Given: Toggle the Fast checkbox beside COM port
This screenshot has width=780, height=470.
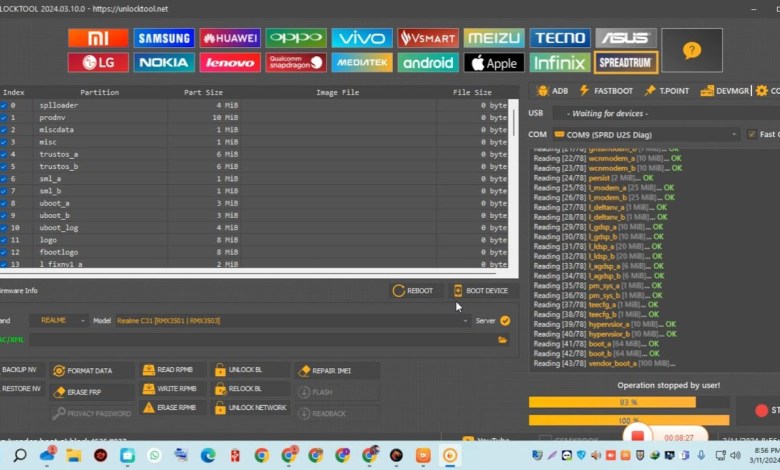Looking at the screenshot, I should (x=752, y=134).
